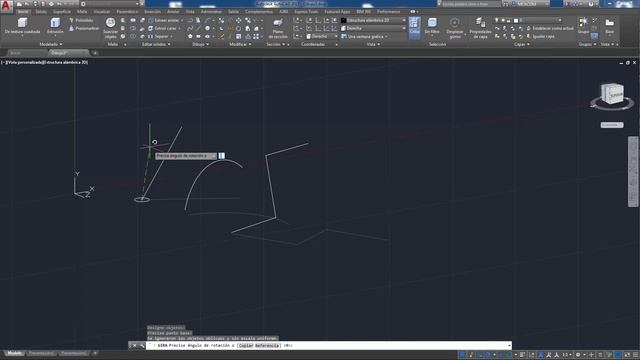Click the box solid tool in Modelado
640x360 pixels.
[x=22, y=25]
